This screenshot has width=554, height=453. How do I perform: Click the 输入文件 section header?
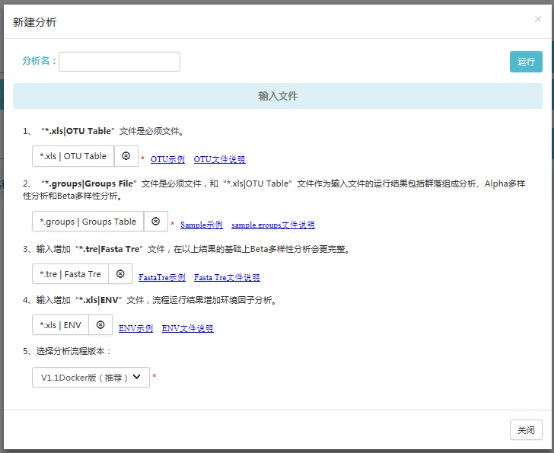(278, 96)
